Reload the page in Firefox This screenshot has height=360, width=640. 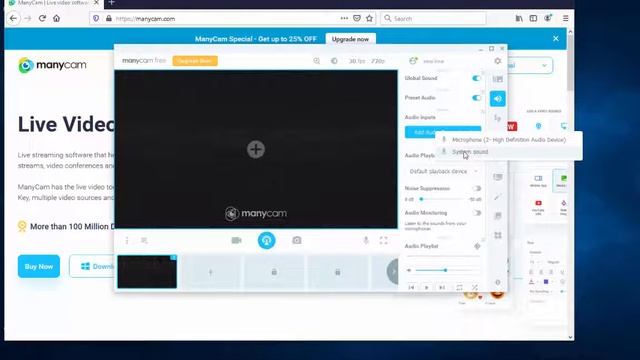tap(42, 18)
